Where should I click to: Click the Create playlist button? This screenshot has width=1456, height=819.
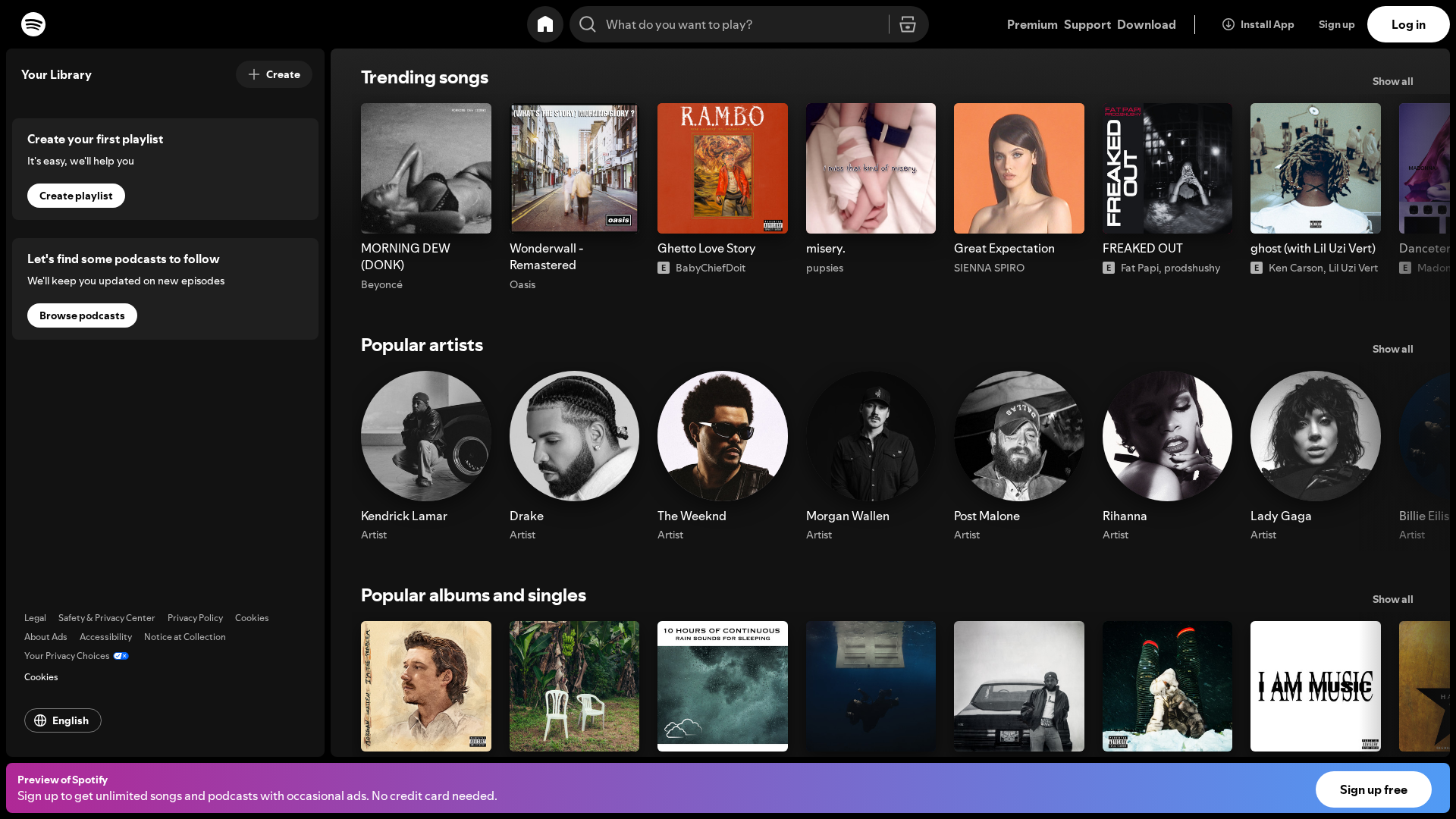[x=76, y=196]
